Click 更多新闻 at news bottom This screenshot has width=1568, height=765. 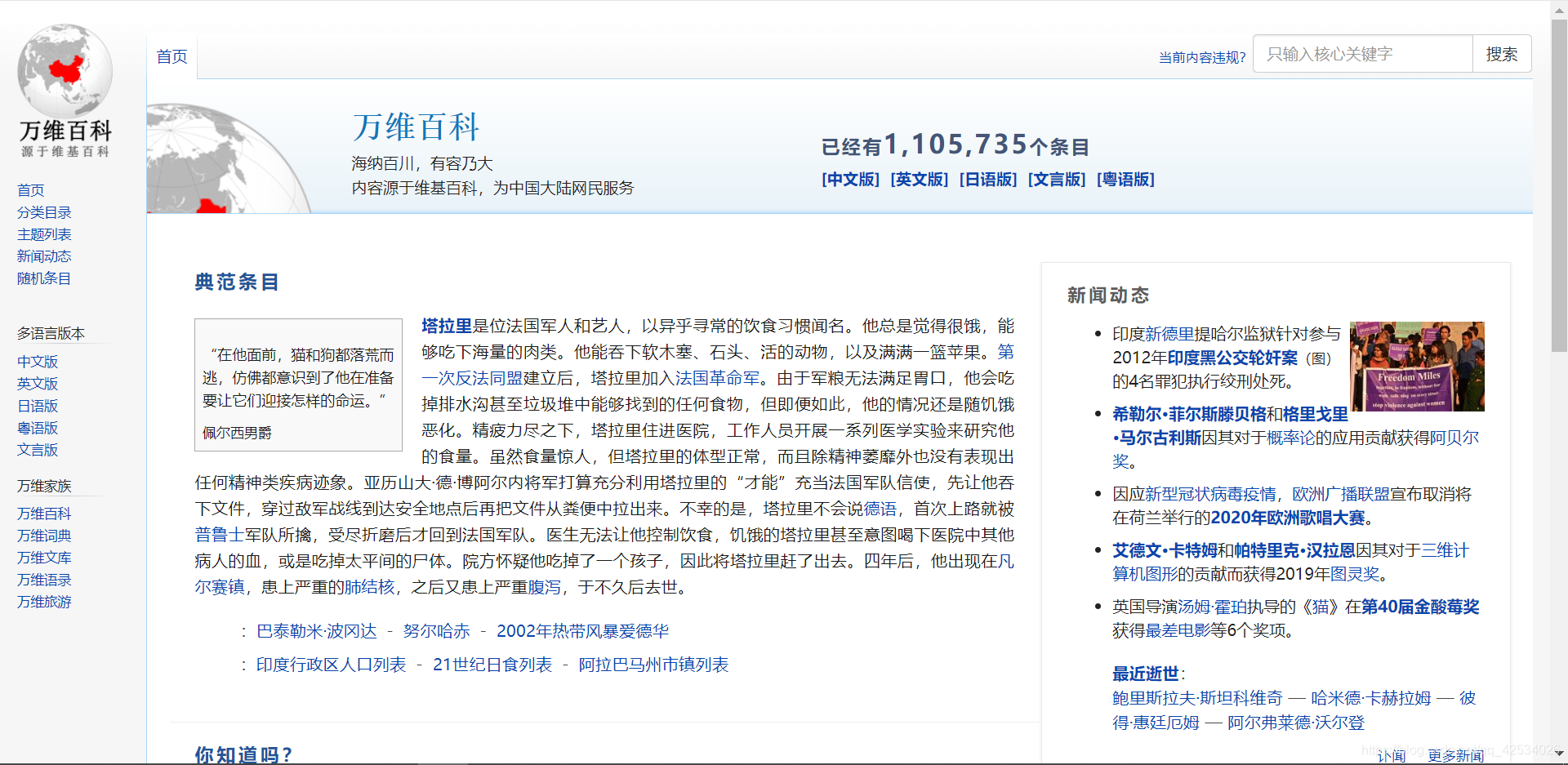[x=1455, y=756]
